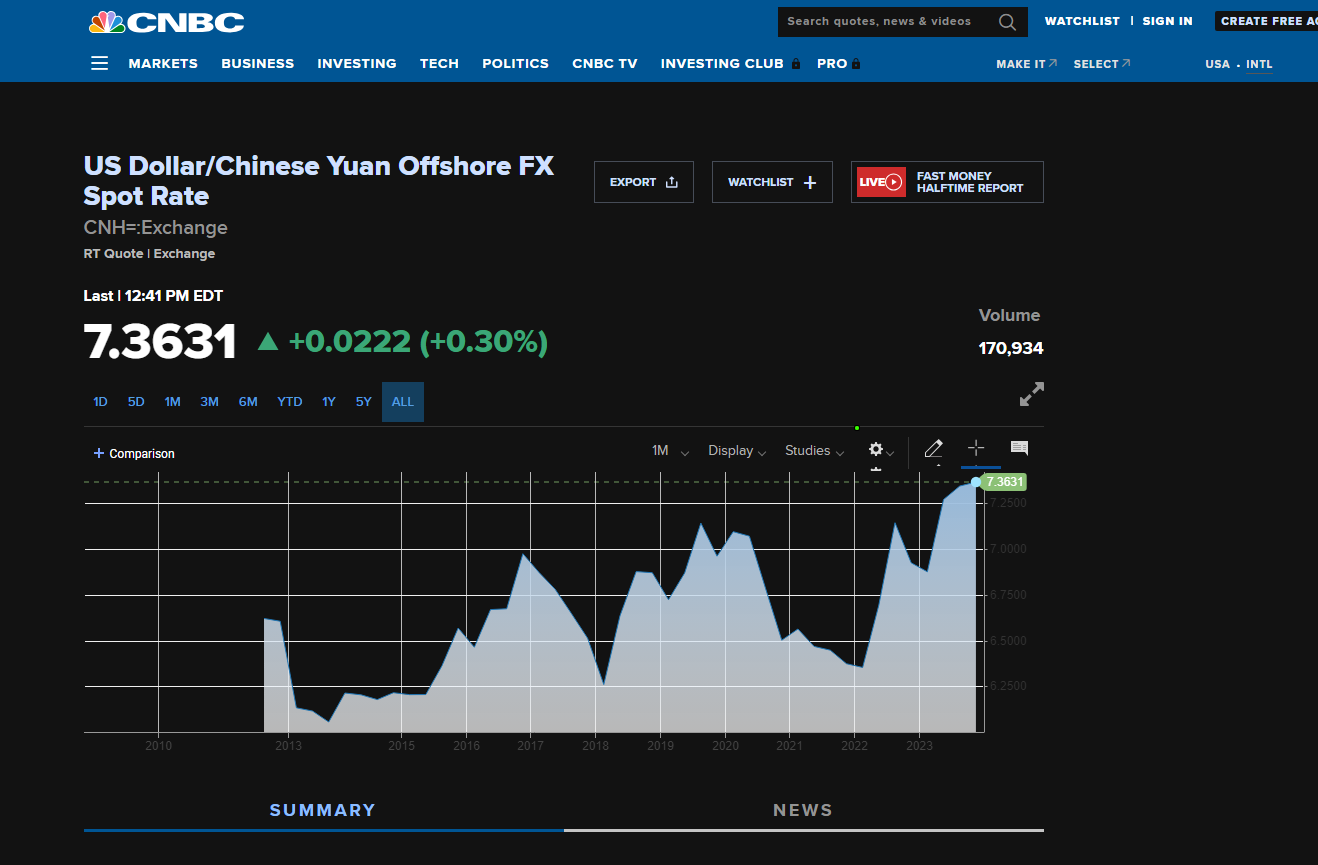The image size is (1318, 865).
Task: Click the plus icon beside Comparison
Action: [x=98, y=453]
